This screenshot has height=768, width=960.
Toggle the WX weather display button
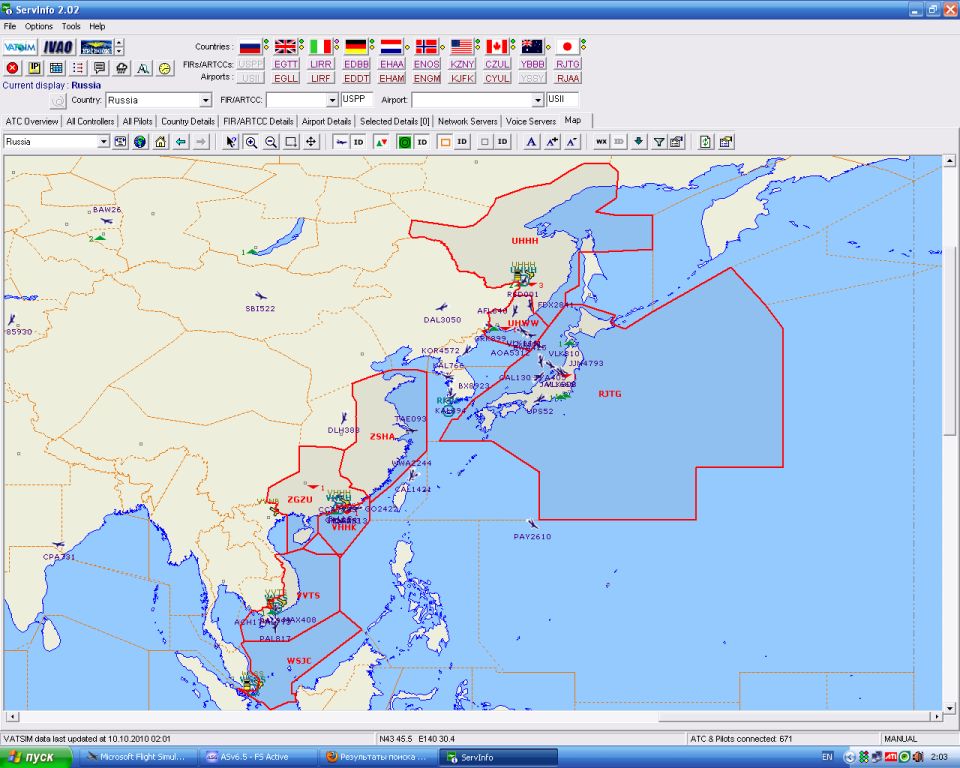tap(601, 142)
